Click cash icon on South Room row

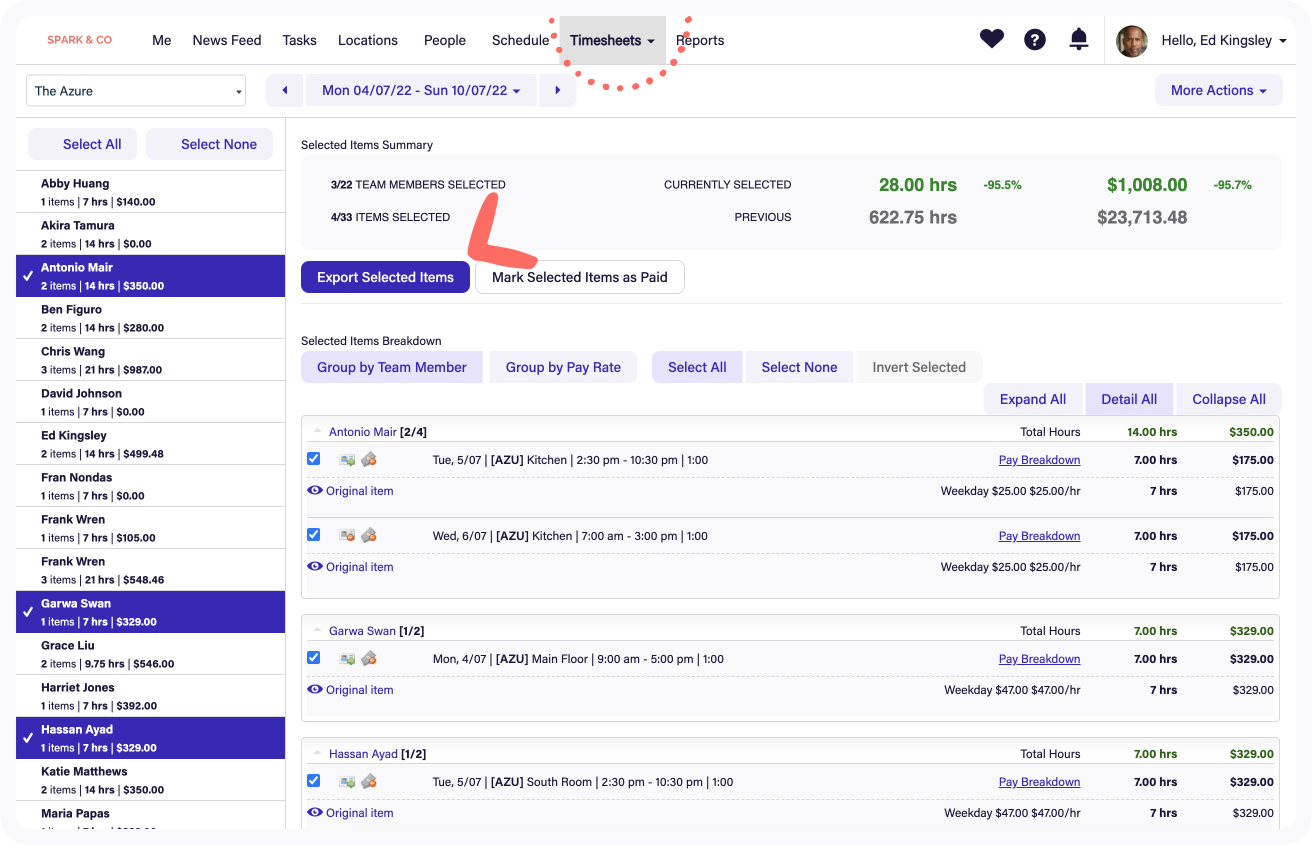[x=368, y=782]
